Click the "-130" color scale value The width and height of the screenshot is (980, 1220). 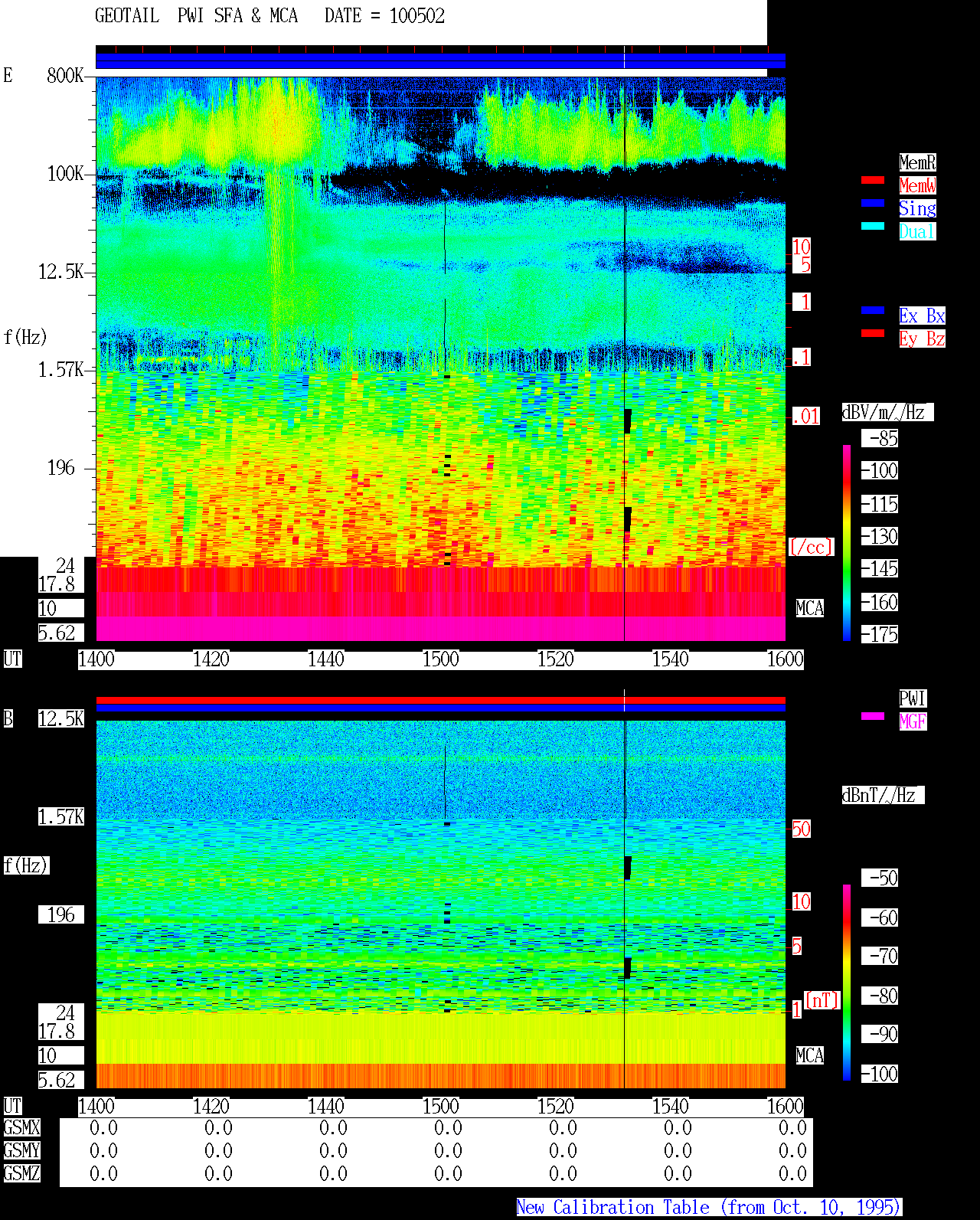coord(880,536)
